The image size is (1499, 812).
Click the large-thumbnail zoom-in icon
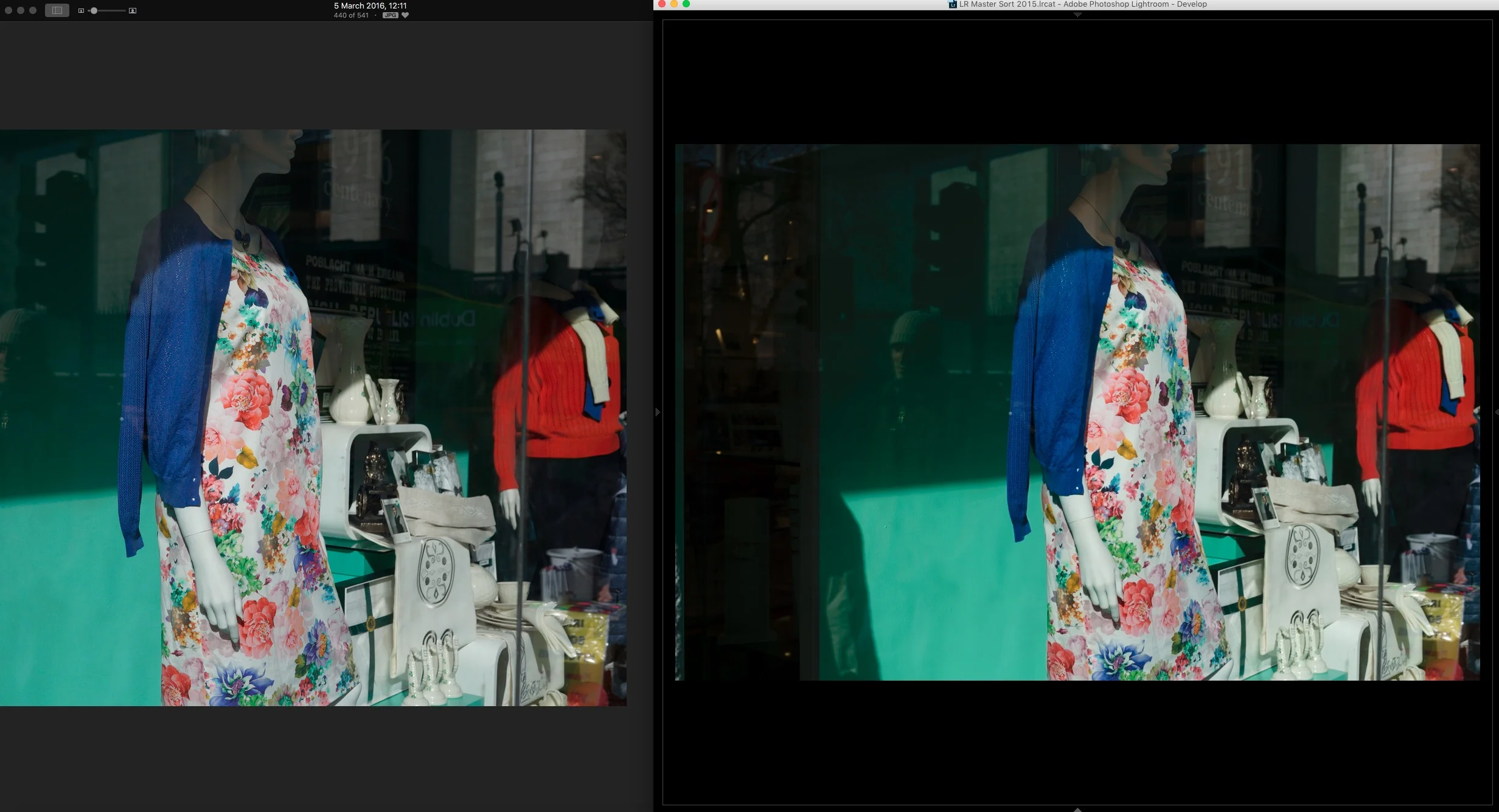coord(133,11)
